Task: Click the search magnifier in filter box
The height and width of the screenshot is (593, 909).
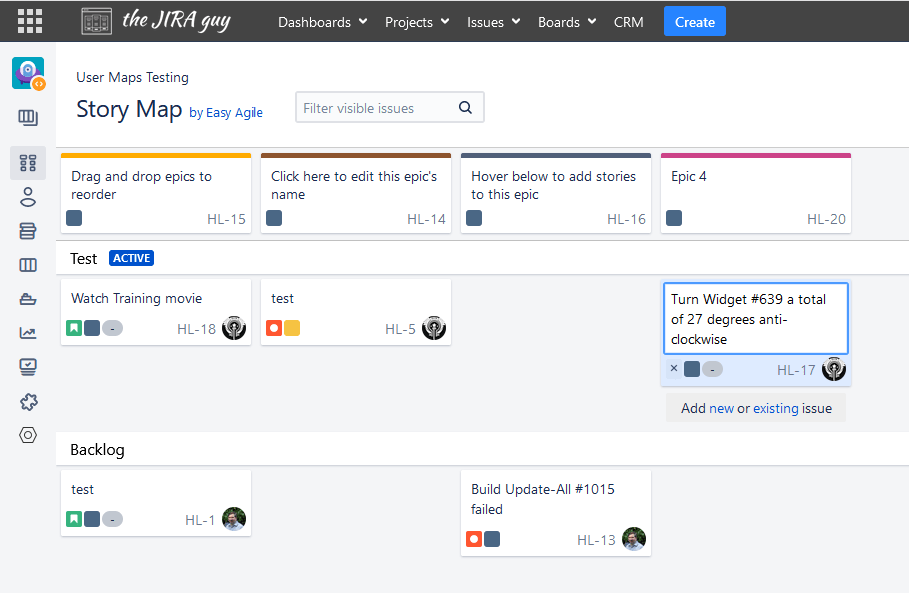Action: click(465, 108)
